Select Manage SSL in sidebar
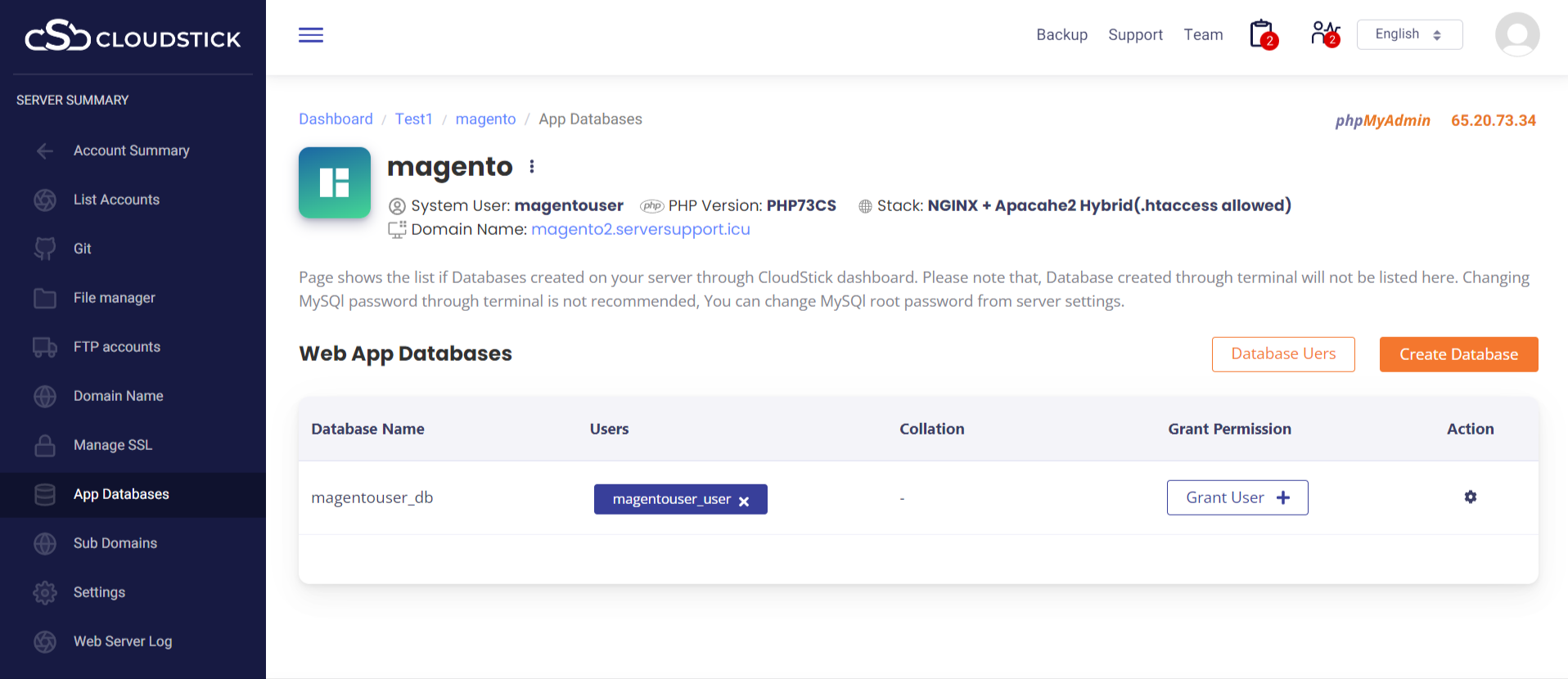The image size is (1568, 679). [x=112, y=445]
